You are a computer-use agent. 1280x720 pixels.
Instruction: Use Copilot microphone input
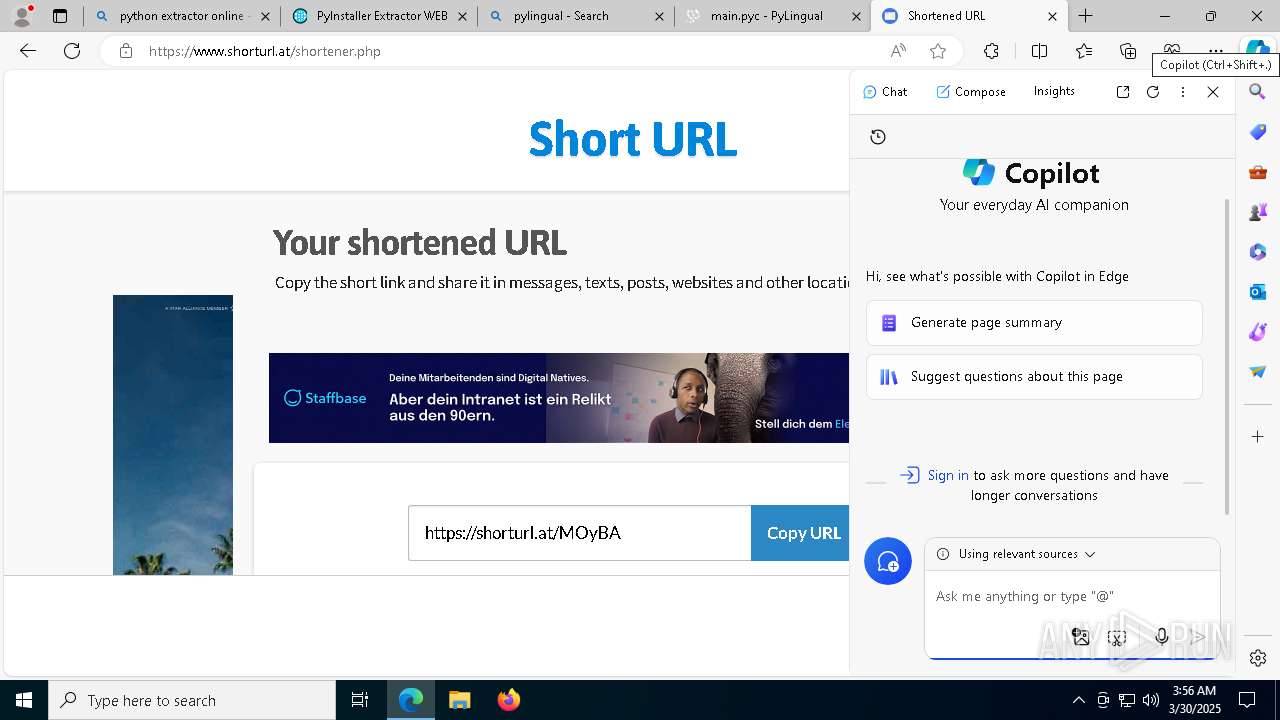click(1161, 636)
